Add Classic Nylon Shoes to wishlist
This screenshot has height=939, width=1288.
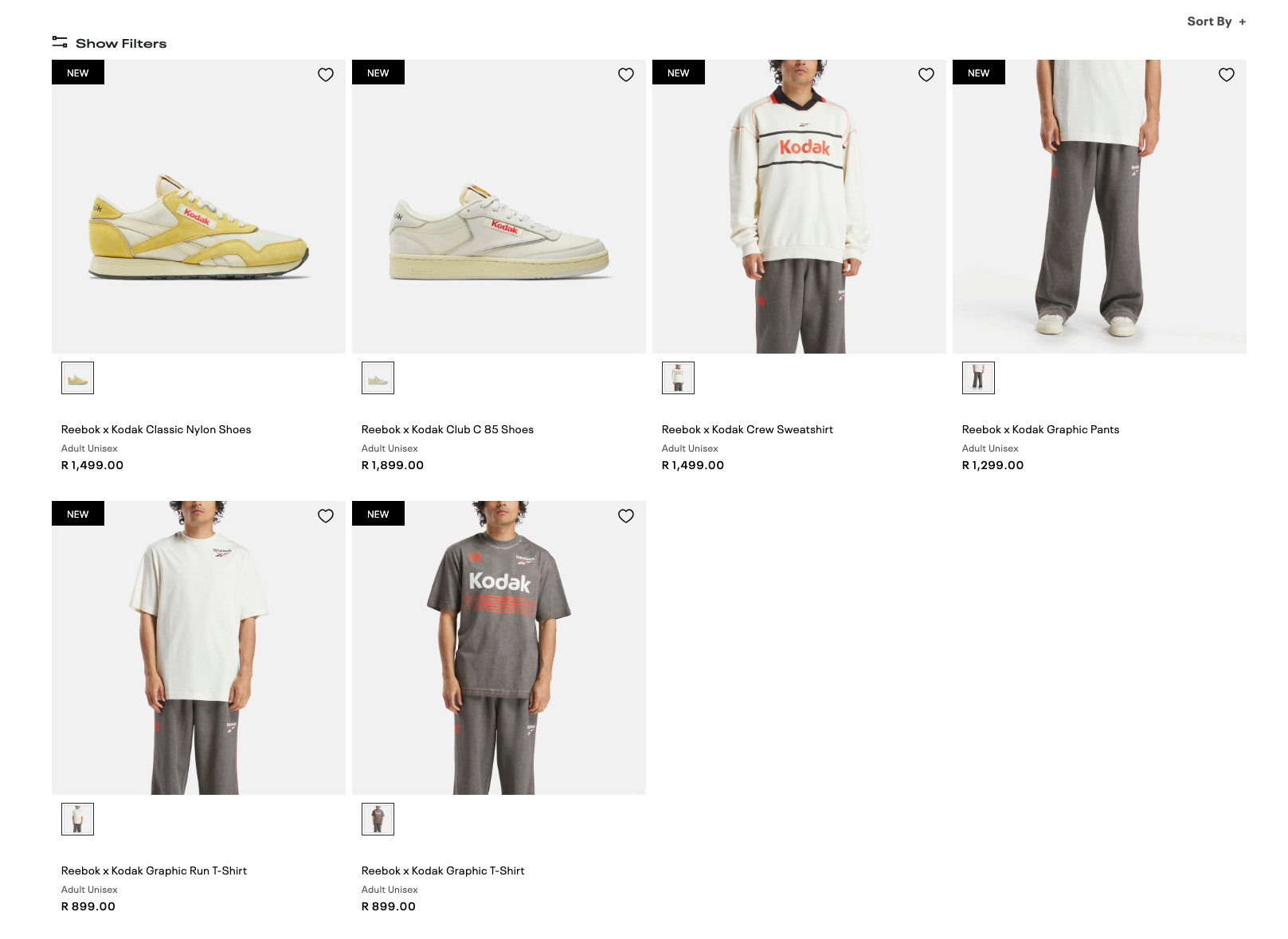[x=326, y=75]
